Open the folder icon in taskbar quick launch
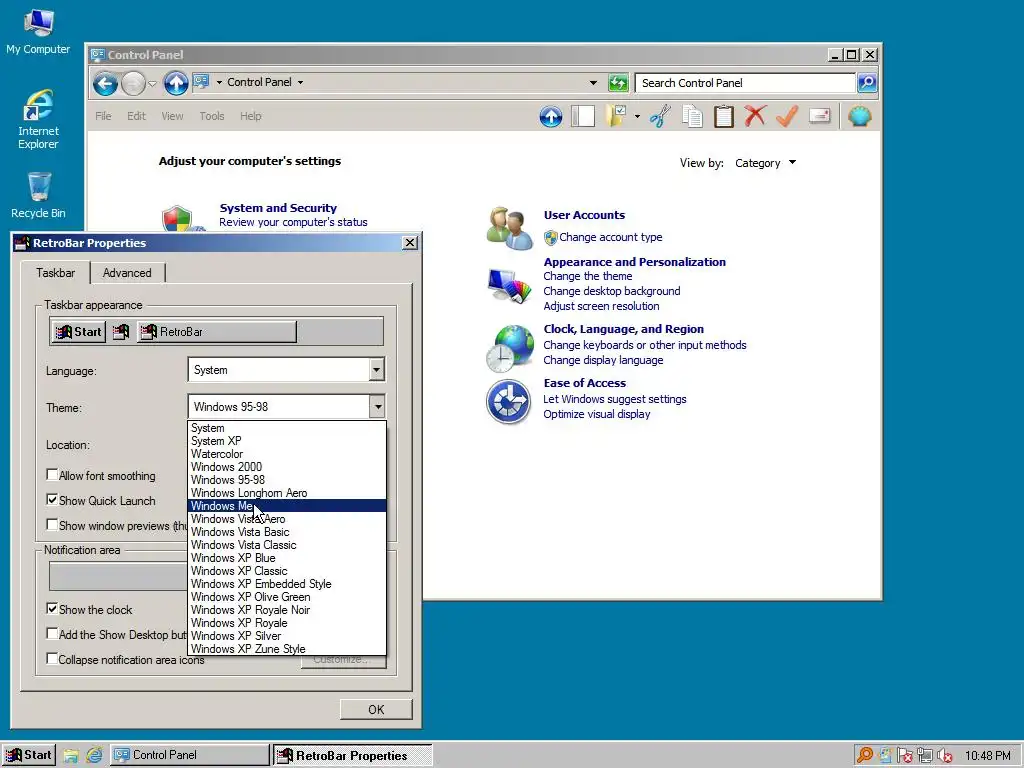Image resolution: width=1024 pixels, height=768 pixels. pos(71,756)
